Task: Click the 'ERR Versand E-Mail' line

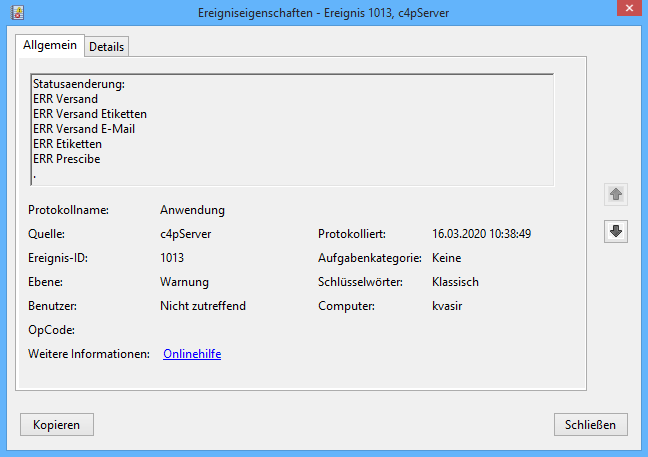Action: [83, 129]
